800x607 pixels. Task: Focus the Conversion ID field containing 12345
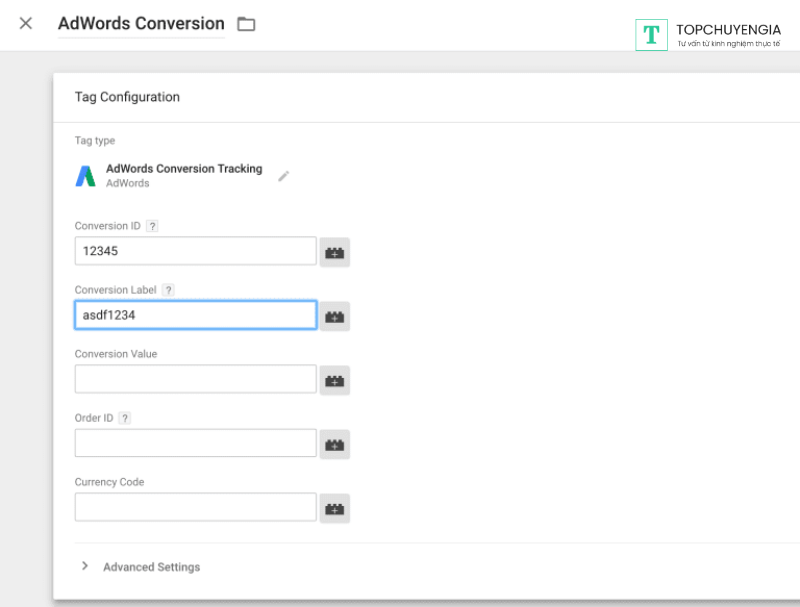tap(195, 251)
